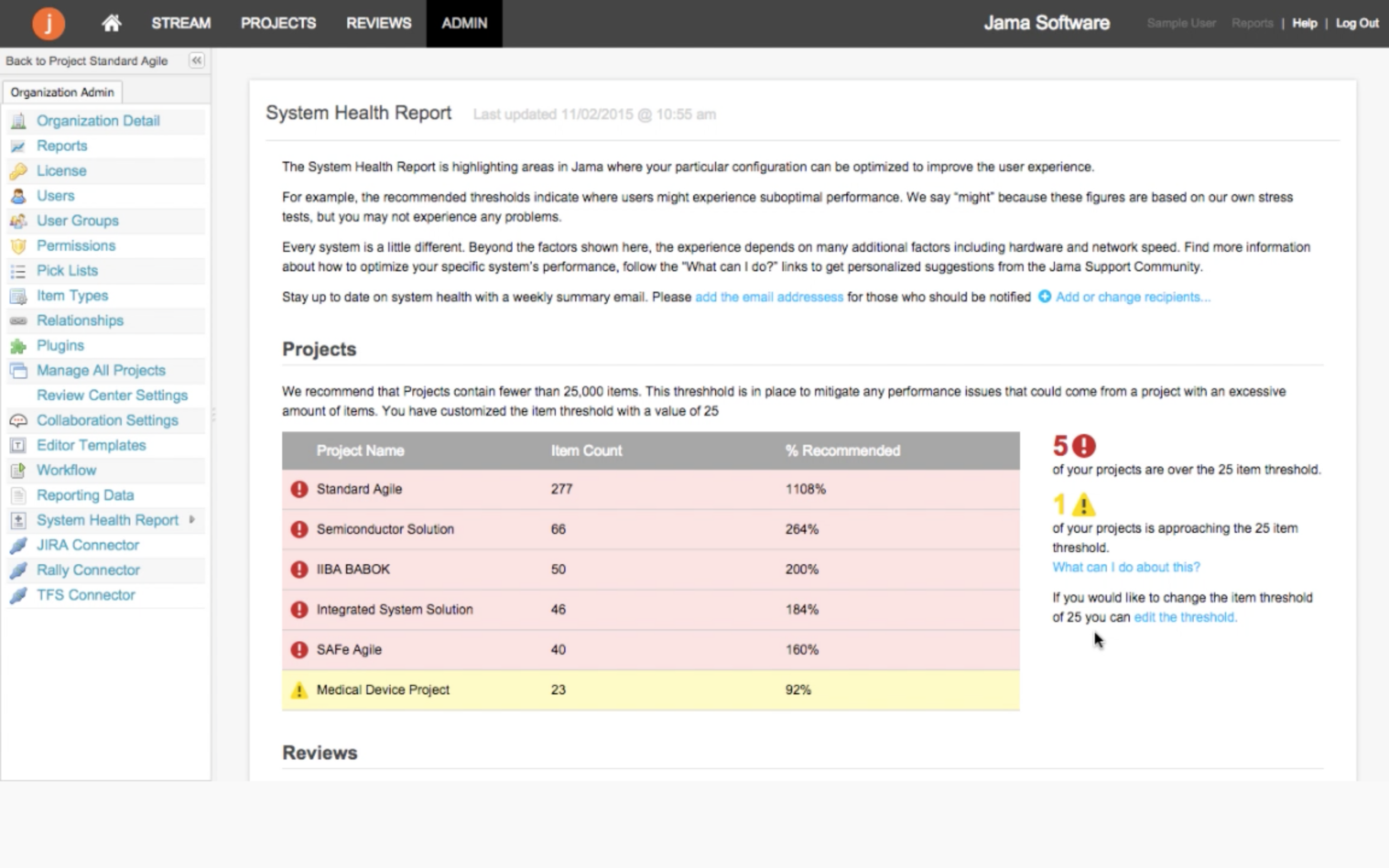Screen dimensions: 1389x868
Task: Click the Reporting Data document icon
Action: [x=18, y=495]
